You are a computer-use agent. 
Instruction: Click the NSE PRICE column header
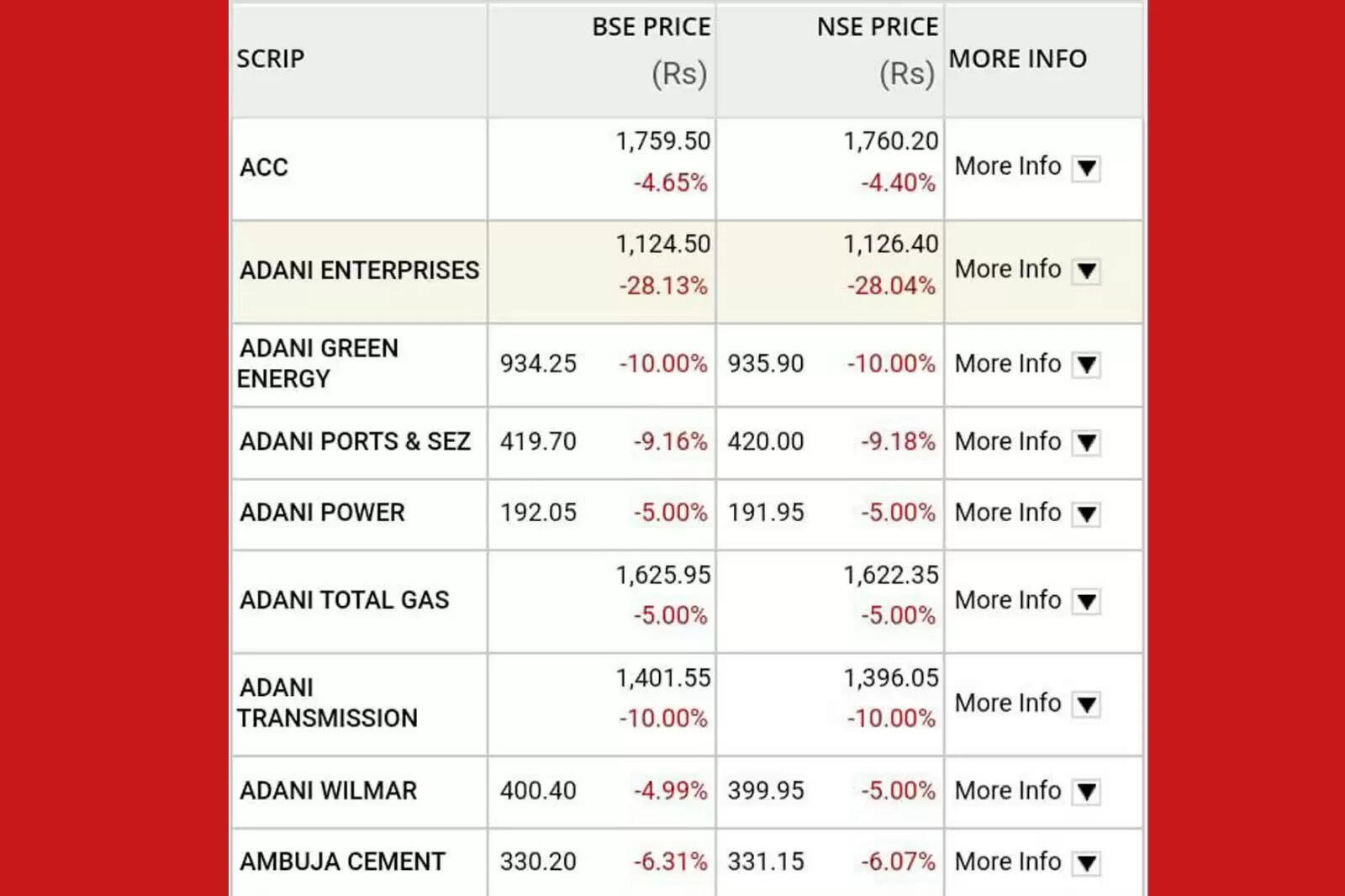[x=877, y=28]
